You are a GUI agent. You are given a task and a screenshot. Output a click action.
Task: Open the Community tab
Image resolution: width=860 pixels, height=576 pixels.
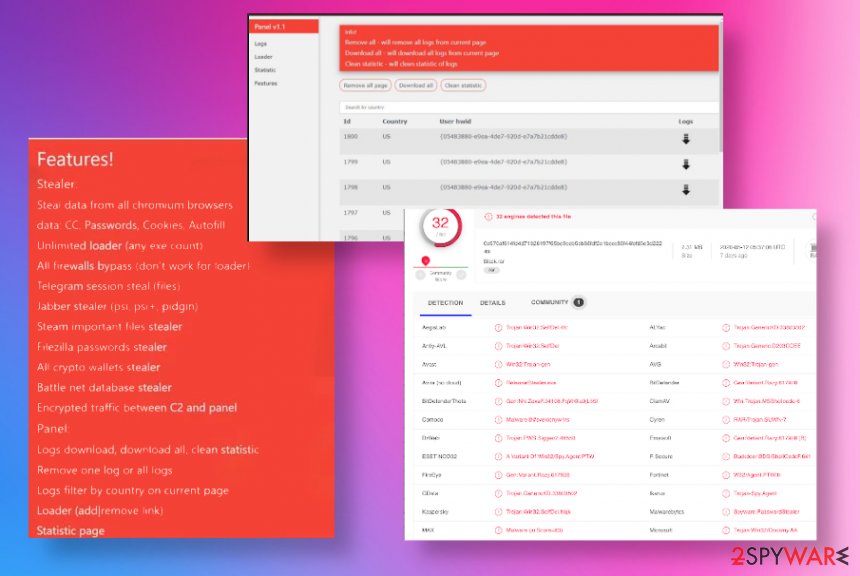coord(550,302)
